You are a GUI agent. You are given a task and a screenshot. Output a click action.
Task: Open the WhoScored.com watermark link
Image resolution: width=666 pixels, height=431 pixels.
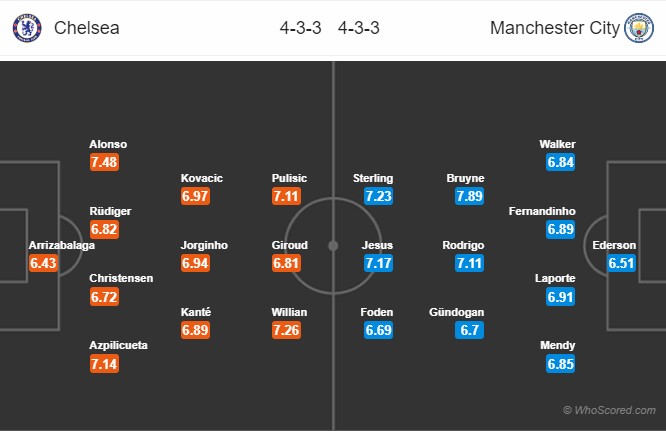[x=609, y=410]
